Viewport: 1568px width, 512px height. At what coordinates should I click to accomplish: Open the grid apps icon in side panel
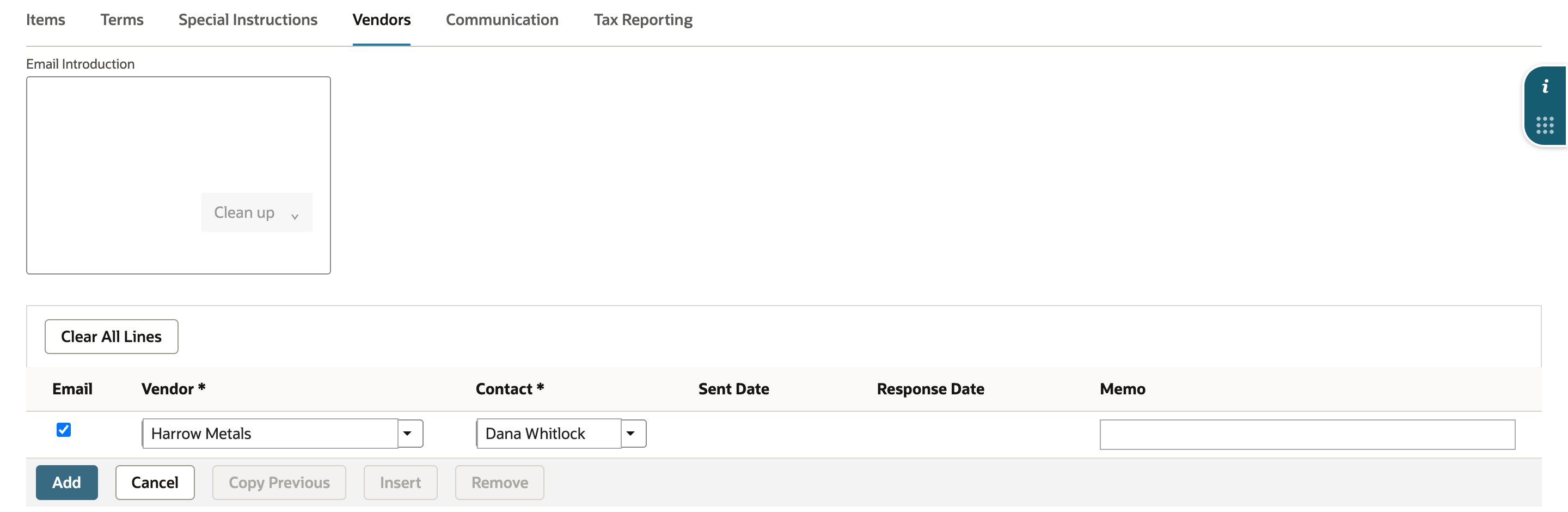click(x=1545, y=125)
